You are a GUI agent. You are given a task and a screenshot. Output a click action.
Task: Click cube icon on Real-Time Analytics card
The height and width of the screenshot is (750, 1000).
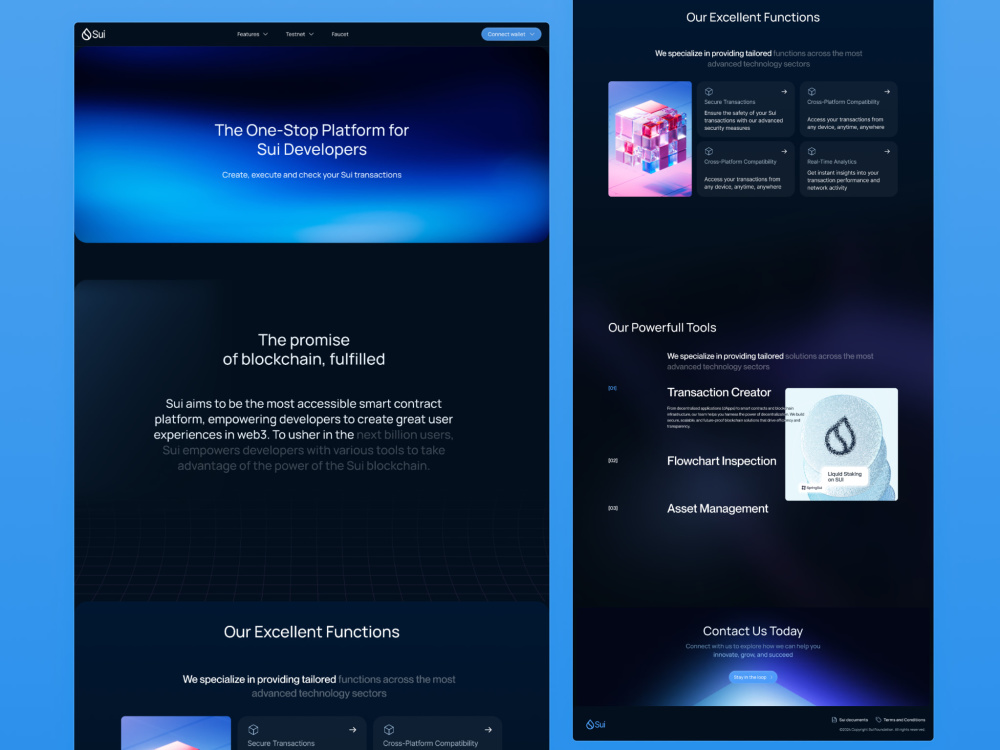[x=812, y=152]
